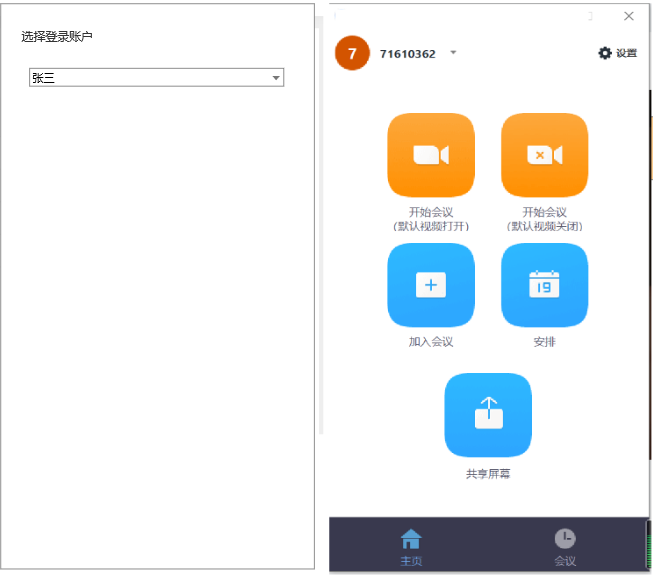Switch to the 主页 home tab
The height and width of the screenshot is (577, 653).
pos(411,547)
